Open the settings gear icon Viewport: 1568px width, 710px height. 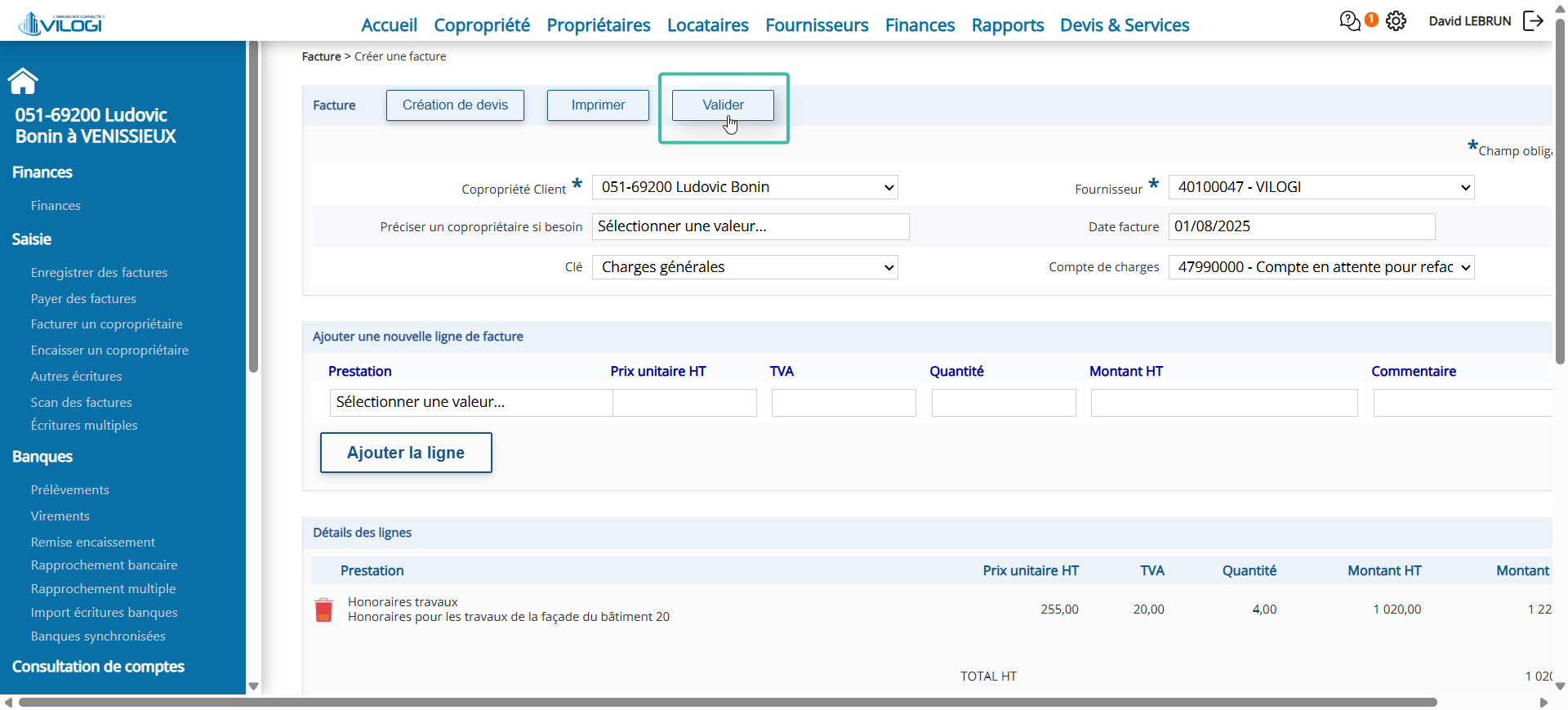[x=1396, y=21]
